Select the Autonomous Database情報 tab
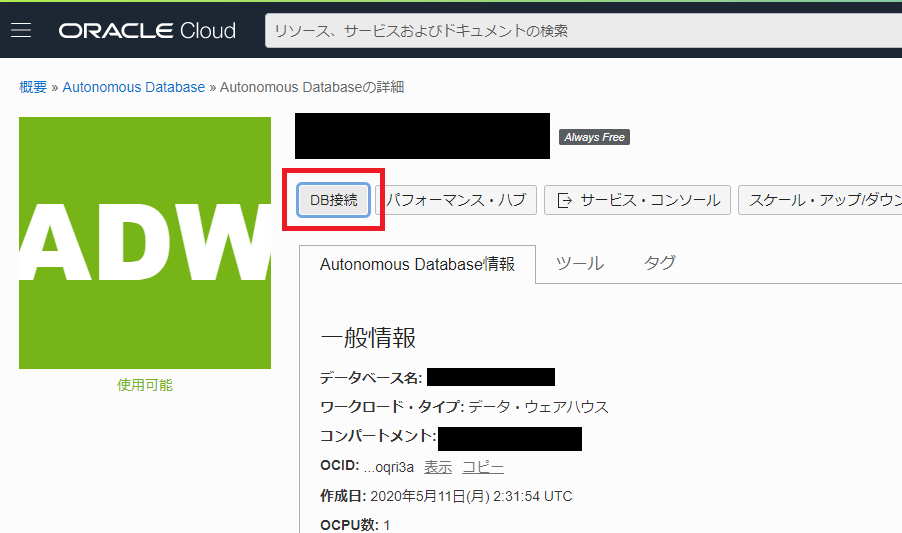The width and height of the screenshot is (902, 533). coord(417,264)
